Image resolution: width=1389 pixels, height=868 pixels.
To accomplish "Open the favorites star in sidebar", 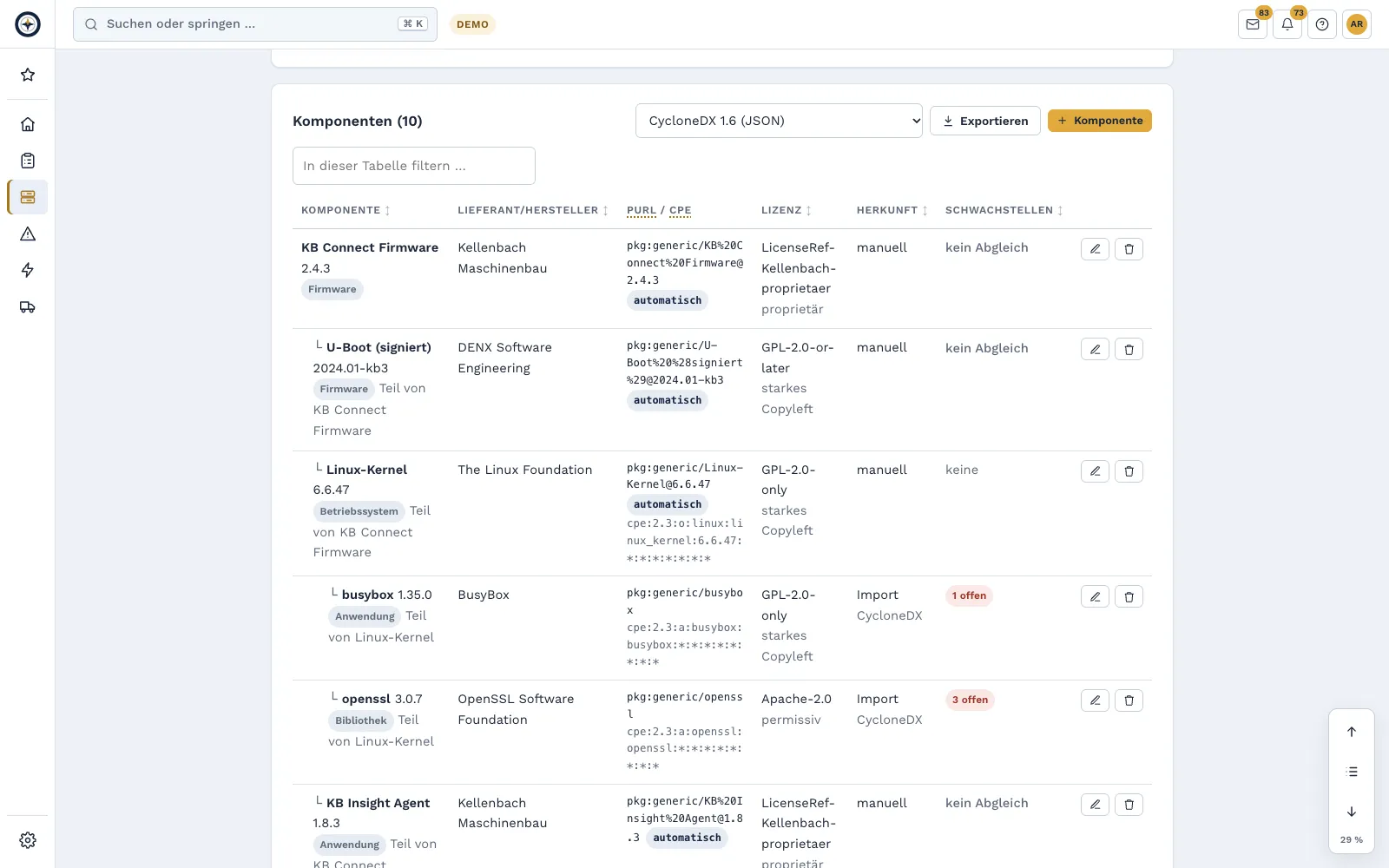I will (x=28, y=75).
